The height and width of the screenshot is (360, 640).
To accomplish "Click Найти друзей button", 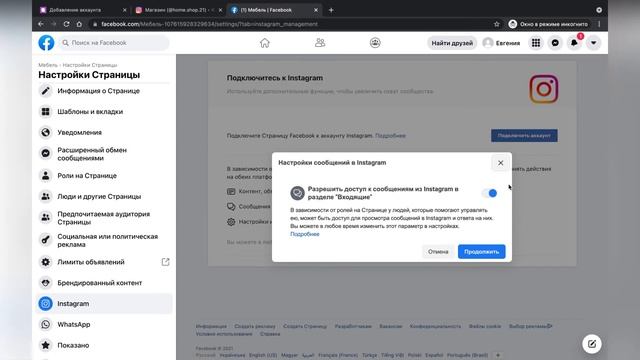I will [x=452, y=43].
